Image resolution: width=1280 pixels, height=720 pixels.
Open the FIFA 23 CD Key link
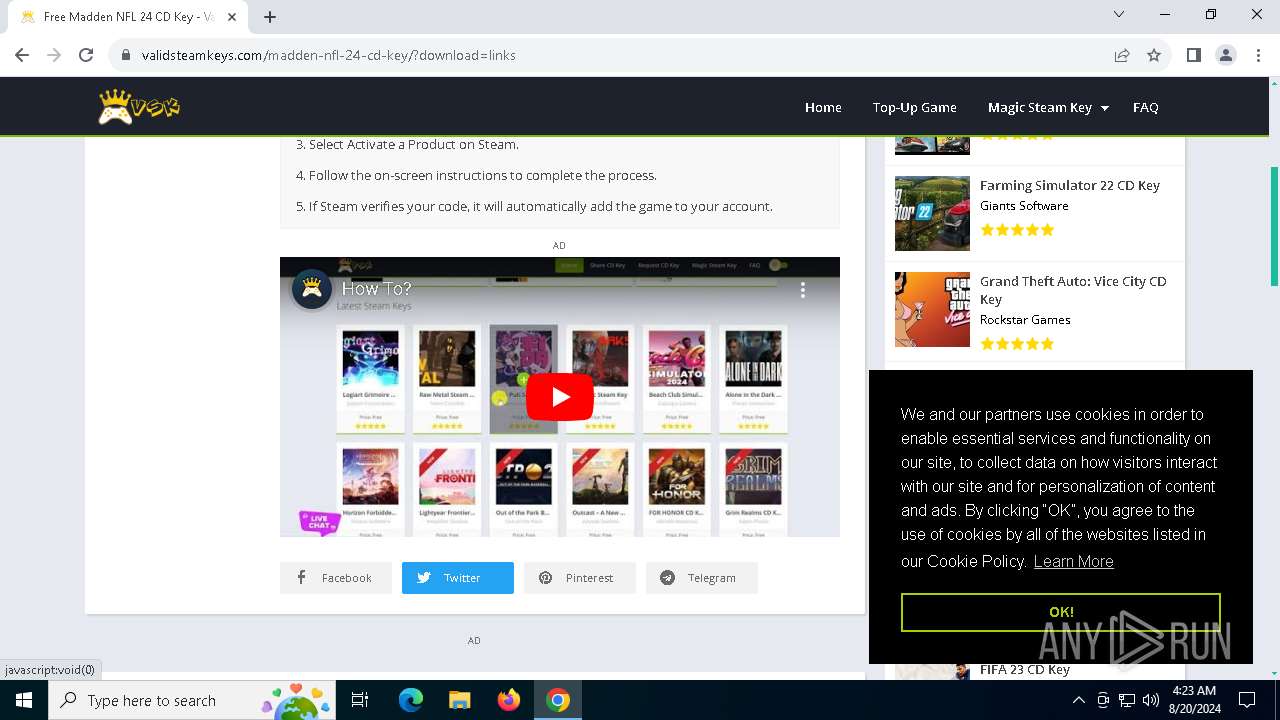(1024, 670)
